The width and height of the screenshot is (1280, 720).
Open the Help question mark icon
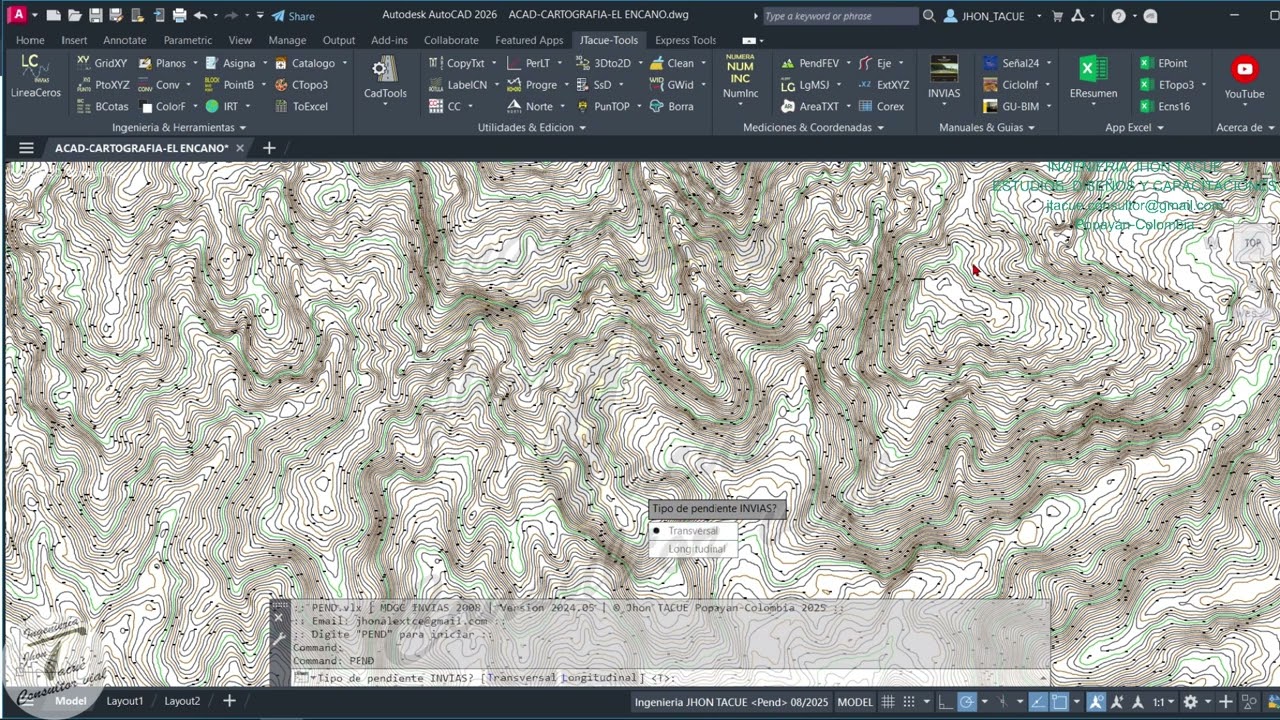point(1118,16)
